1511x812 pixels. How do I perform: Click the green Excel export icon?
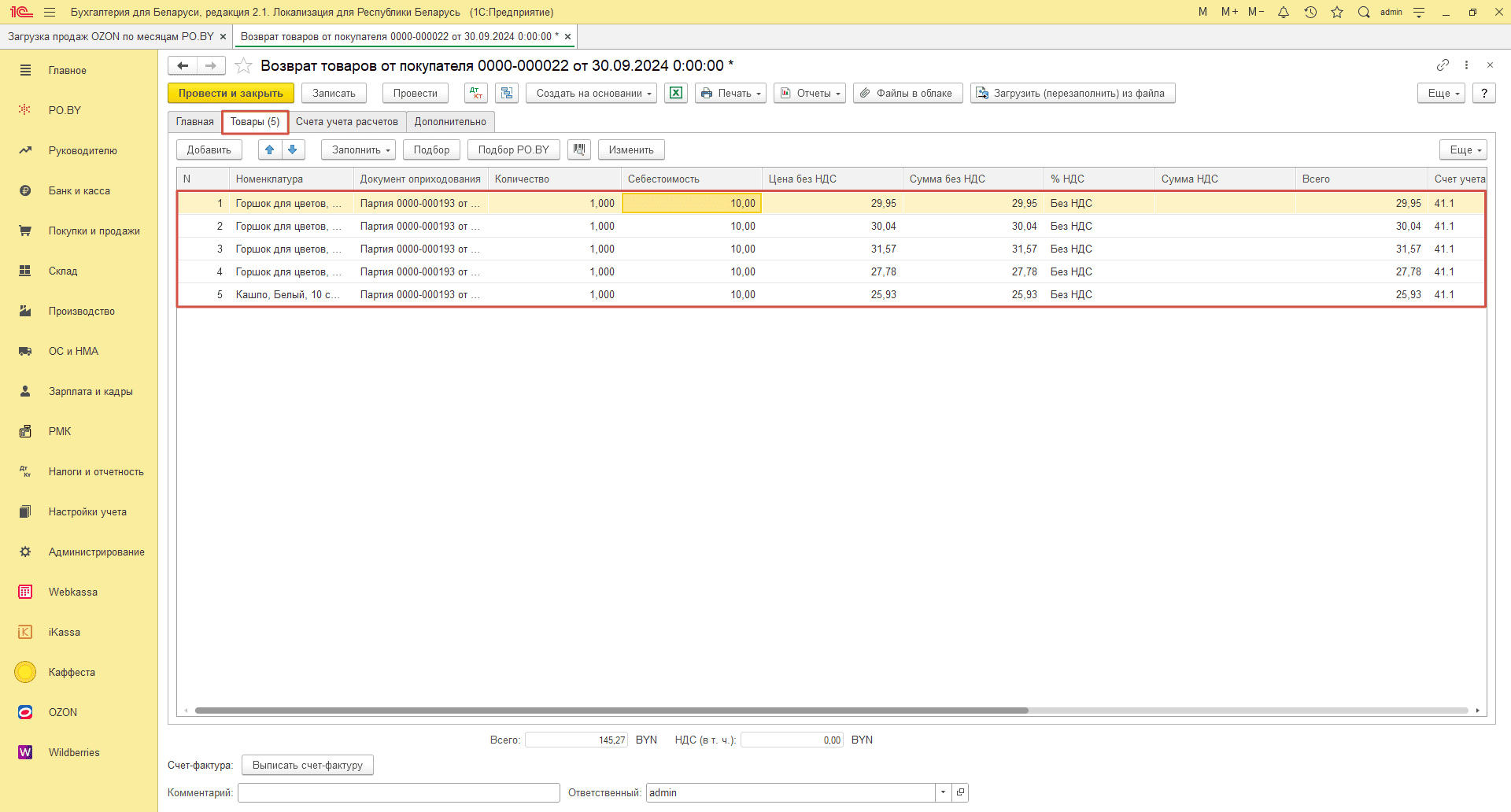pos(676,93)
